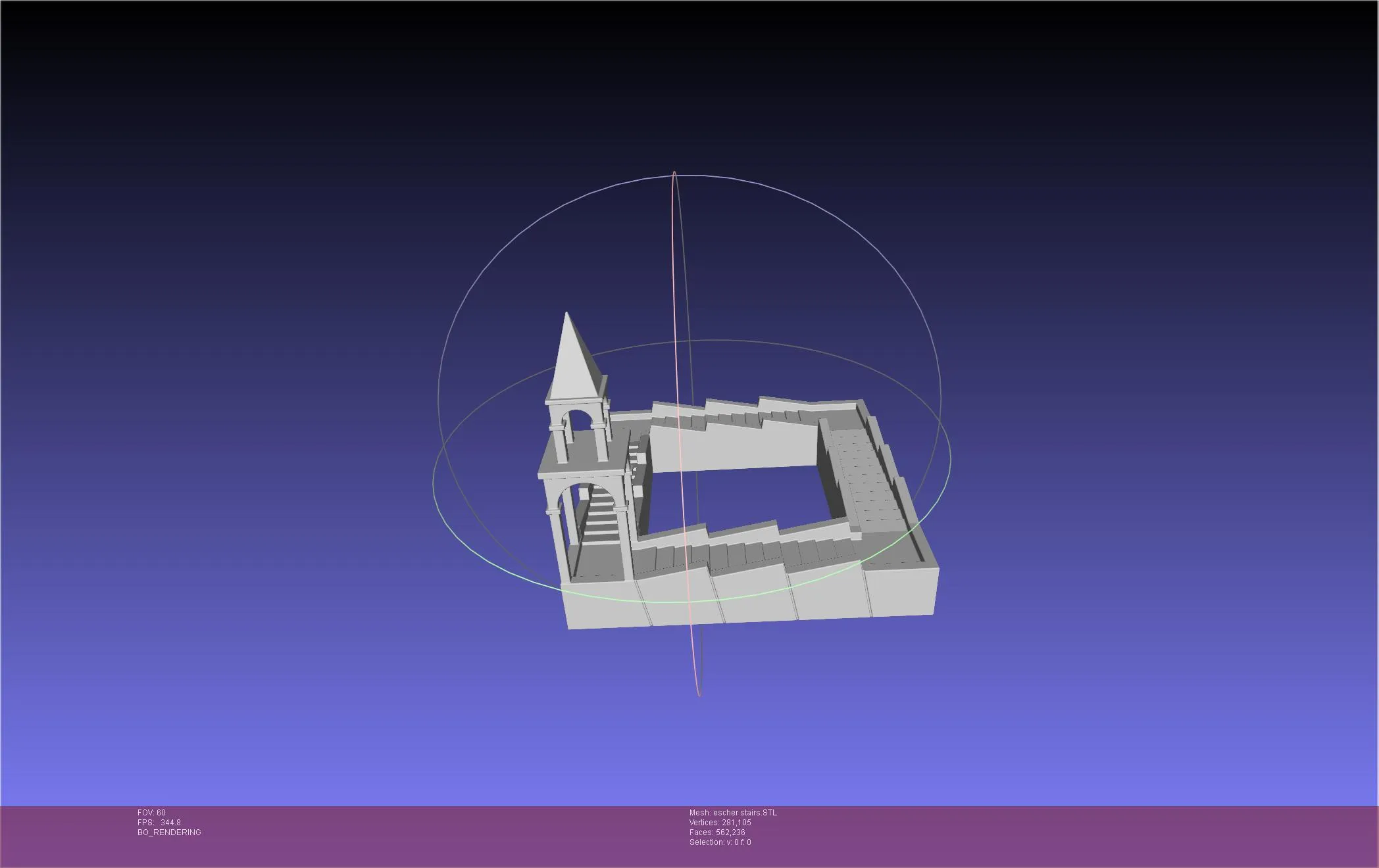This screenshot has height=868, width=1379.
Task: Click 'Mesh: escher stairs.STL' text
Action: pos(733,813)
